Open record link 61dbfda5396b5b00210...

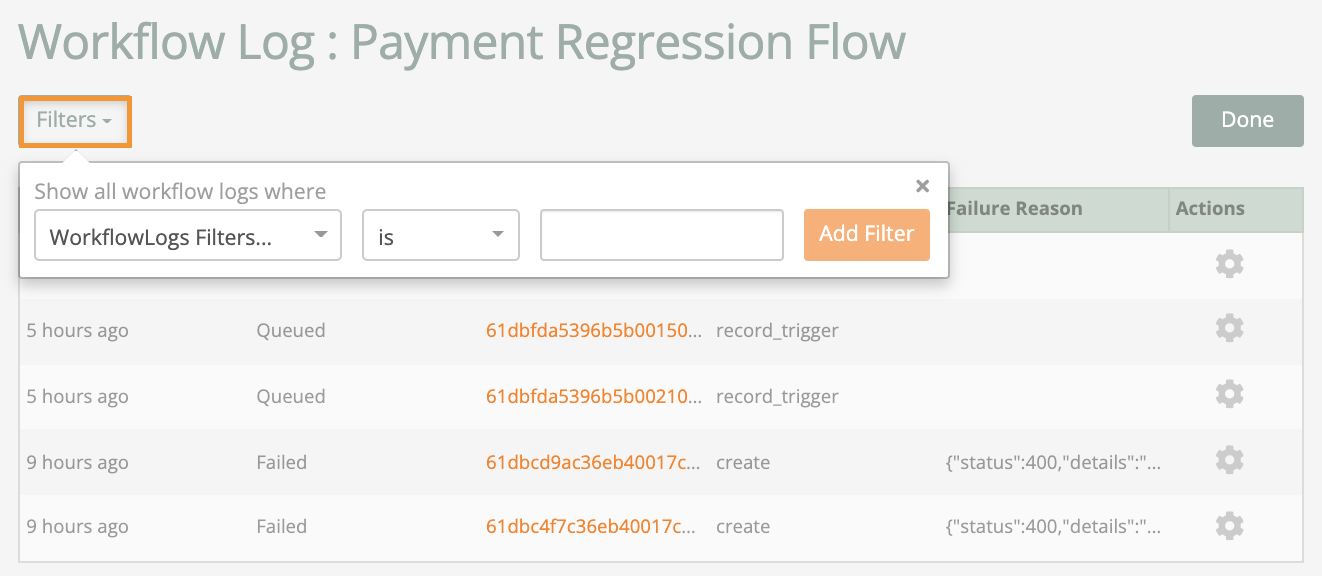(594, 396)
